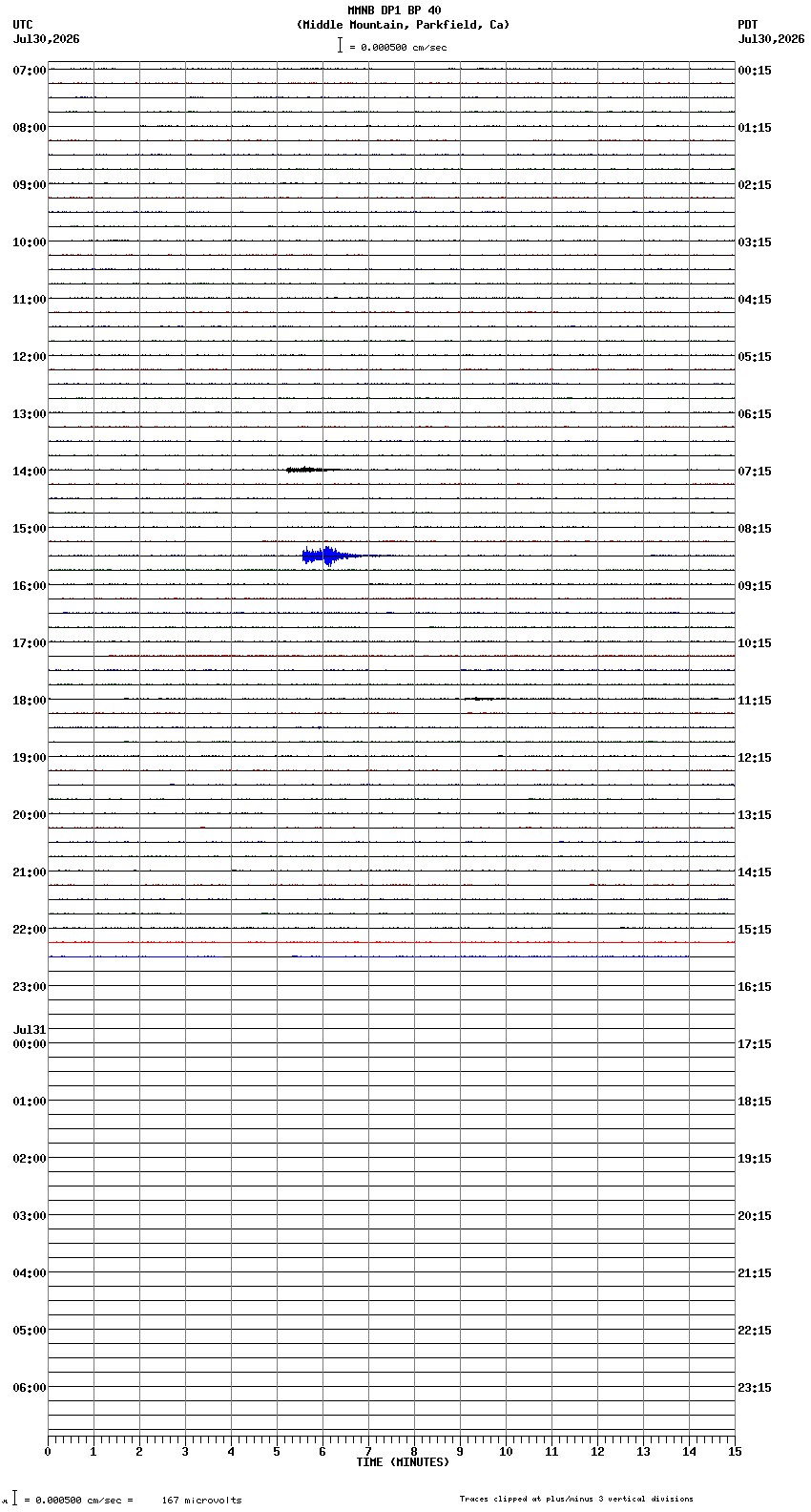Viewport: 811px width, 1512px height.
Task: Click the 'Jul31' date change label
Action: (x=30, y=1030)
